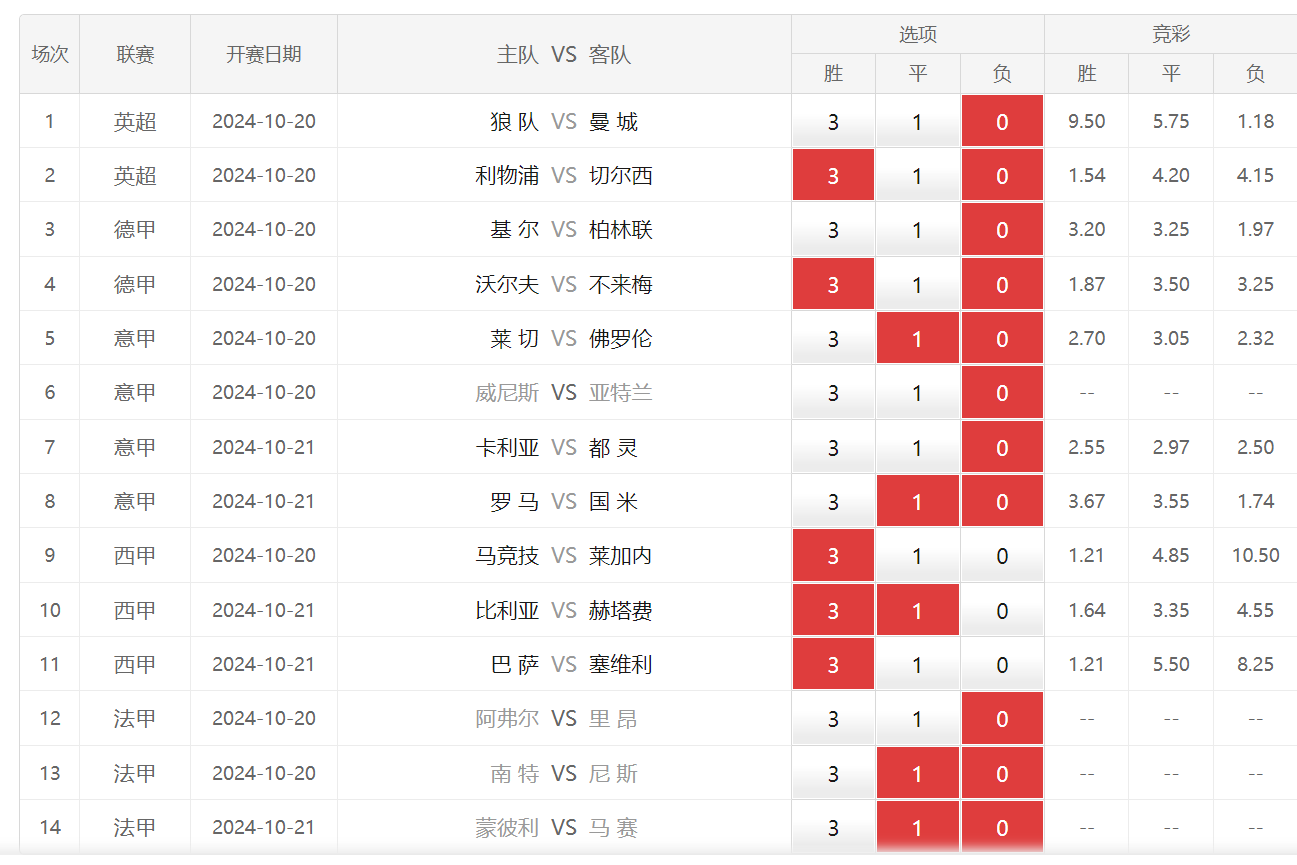Click the date 2024-10-21 in row 14
The height and width of the screenshot is (865, 1297).
tap(264, 828)
